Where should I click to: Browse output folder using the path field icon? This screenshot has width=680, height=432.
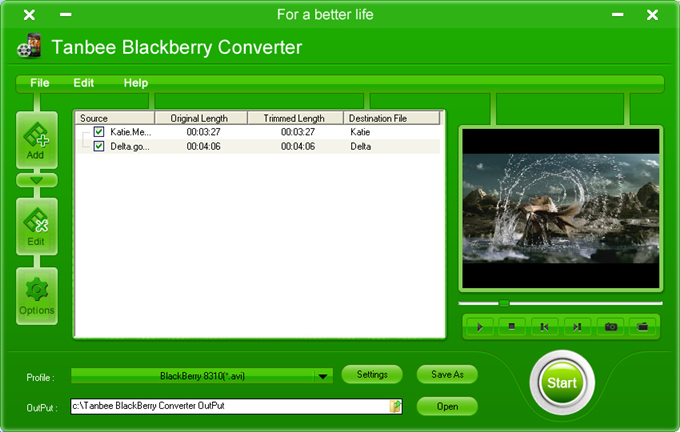(x=396, y=406)
